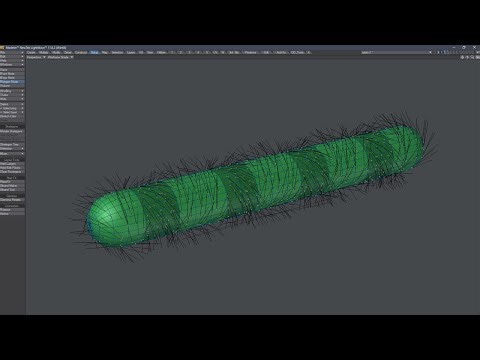Click the viewport maximize icon at top right
This screenshot has height=360, width=480.
coord(477,57)
